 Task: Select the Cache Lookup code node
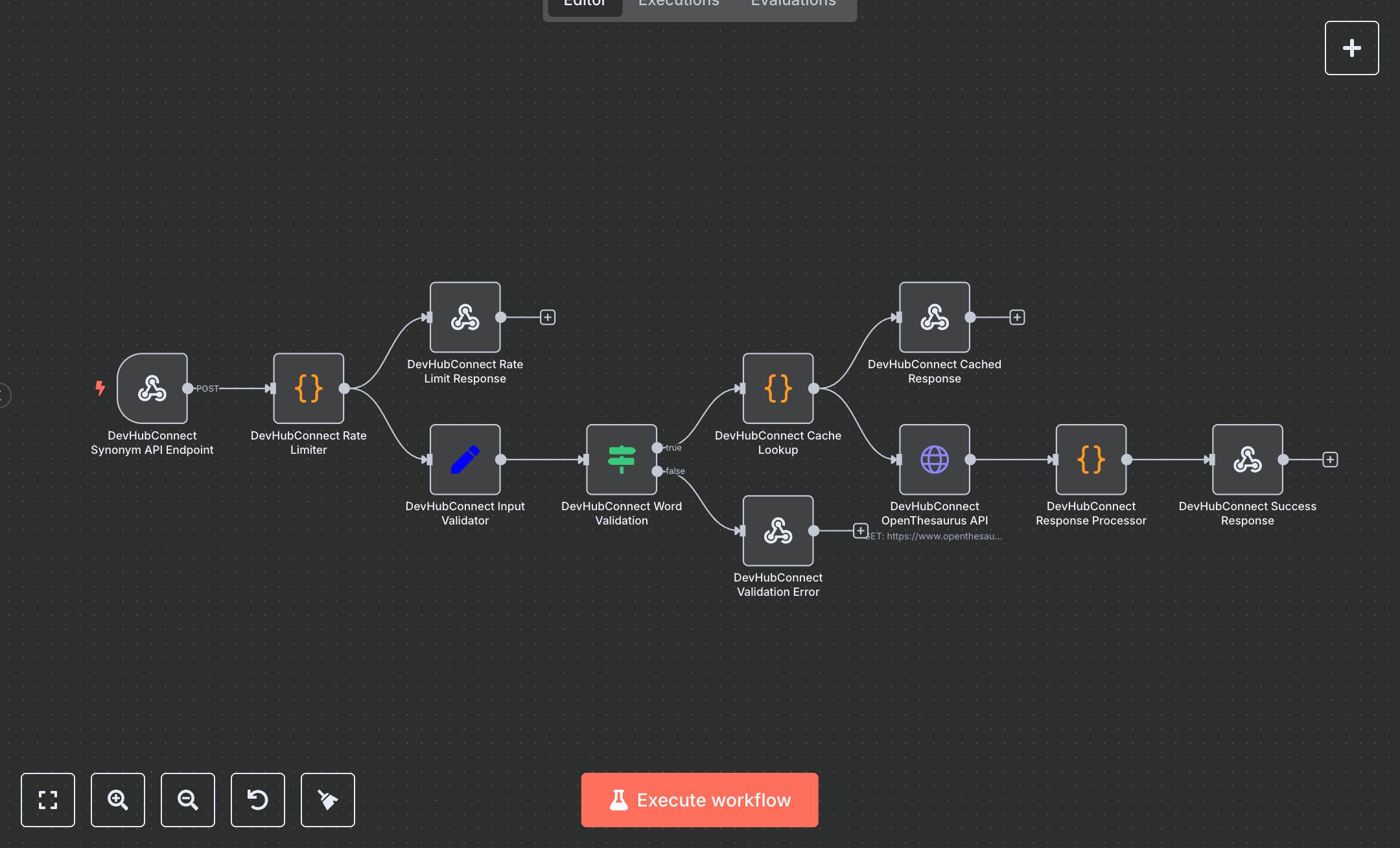[778, 388]
